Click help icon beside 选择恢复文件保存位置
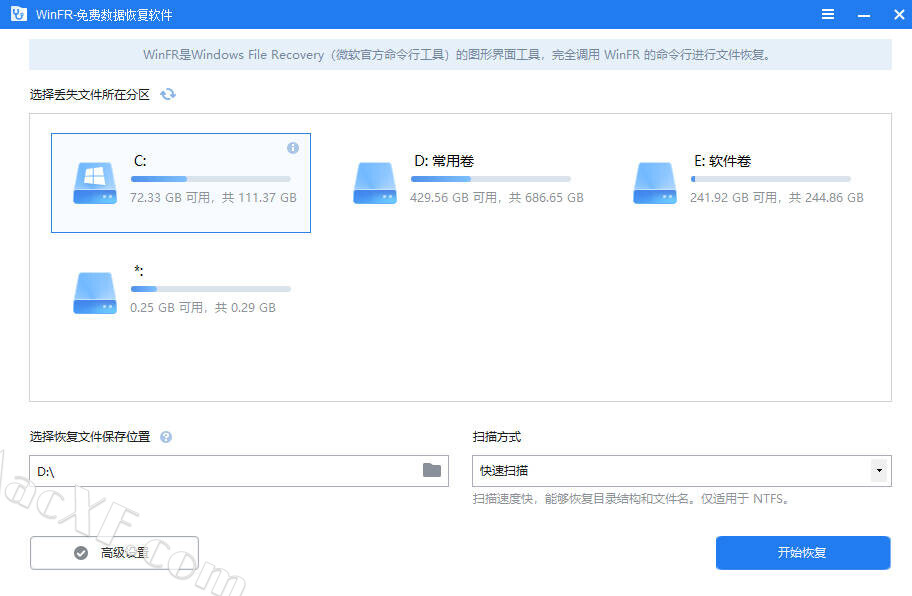 pyautogui.click(x=166, y=437)
